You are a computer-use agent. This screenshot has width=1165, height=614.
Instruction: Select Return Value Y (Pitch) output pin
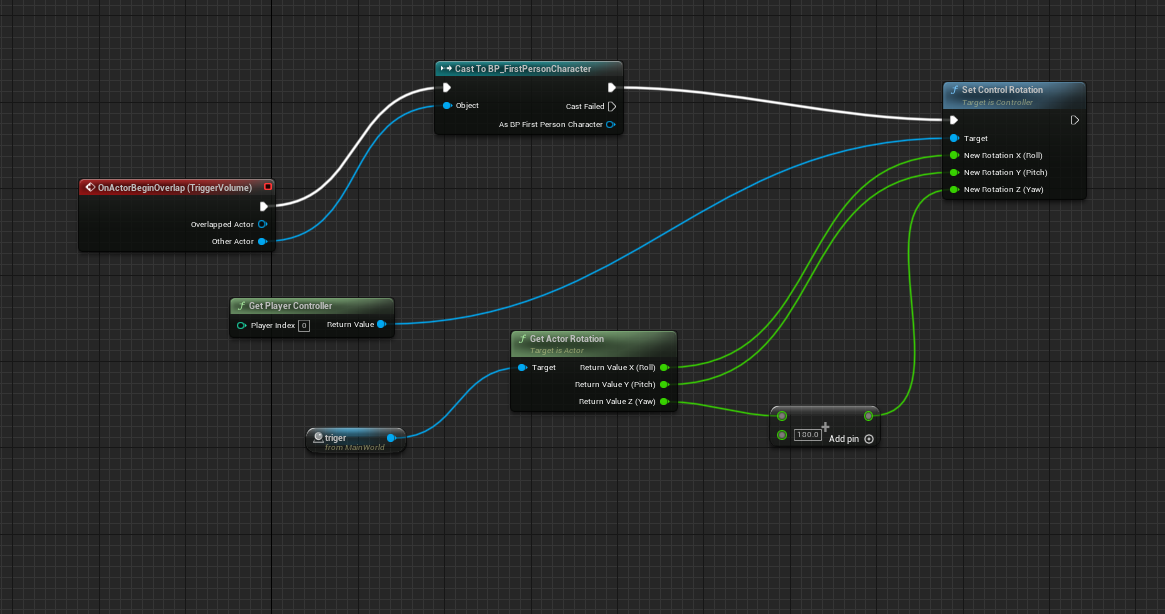coord(664,384)
